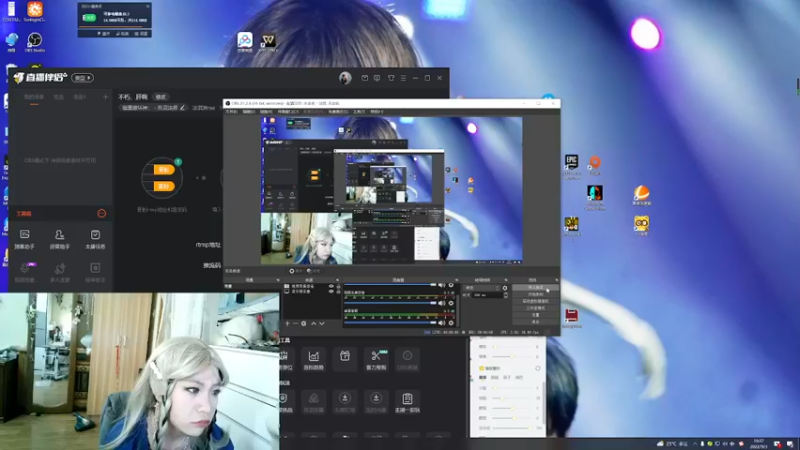The image size is (800, 450).
Task: Click the 修改 button beside the stream title
Action: (161, 97)
